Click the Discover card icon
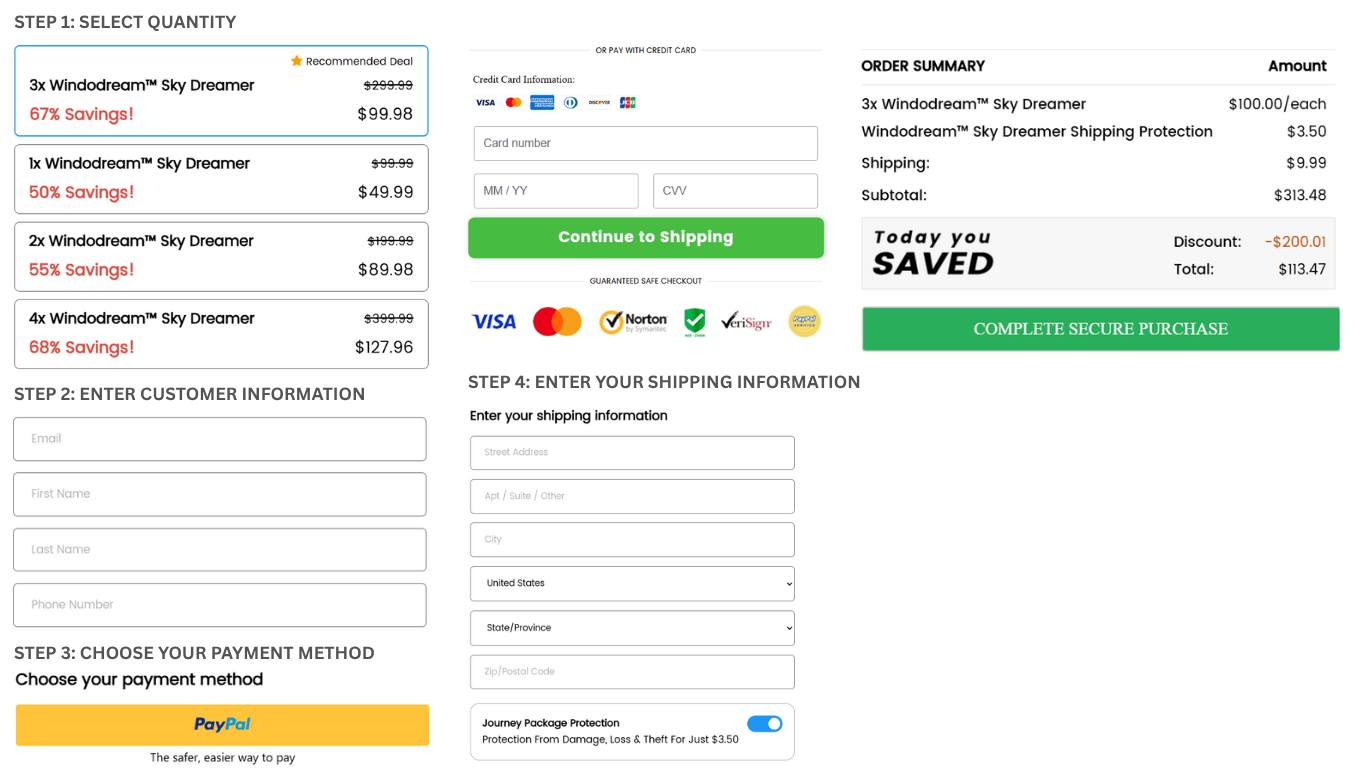The width and height of the screenshot is (1366, 768). pos(599,101)
